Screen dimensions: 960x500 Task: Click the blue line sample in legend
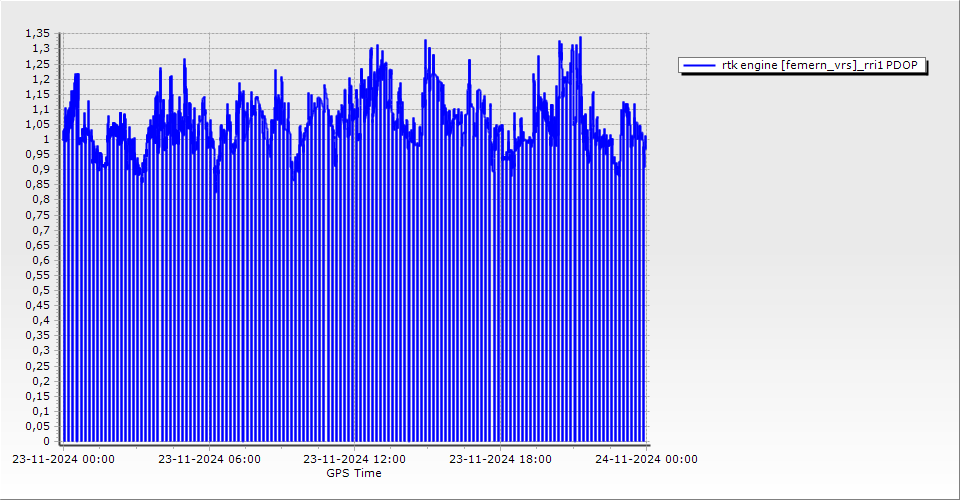click(699, 65)
